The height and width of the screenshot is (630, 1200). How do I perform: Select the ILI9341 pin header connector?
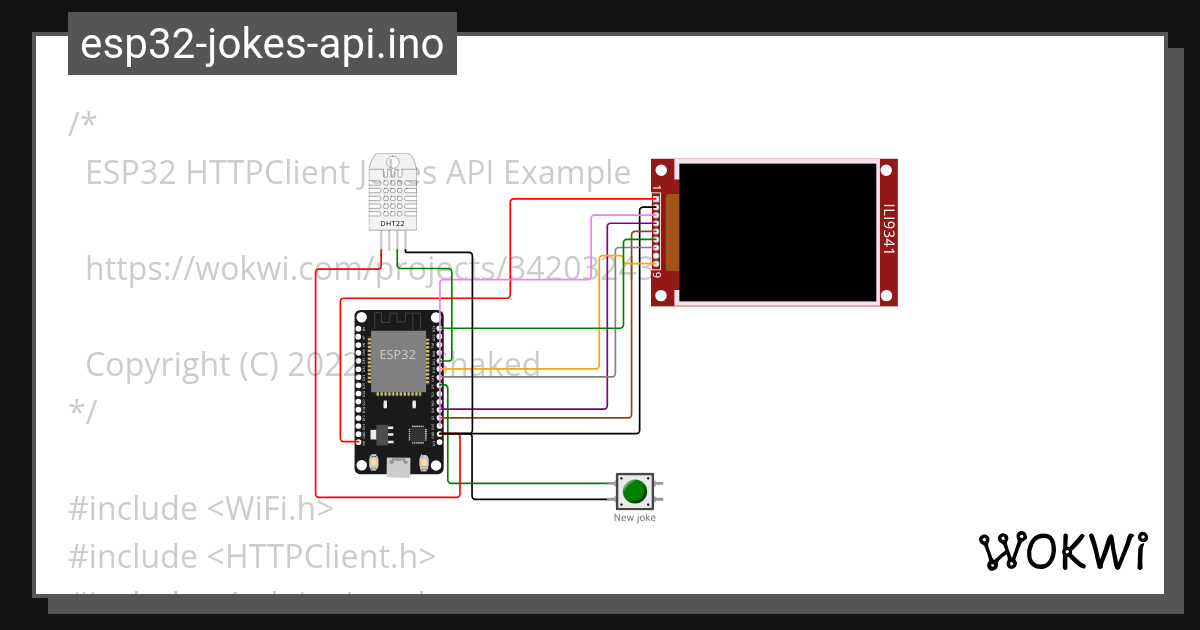coord(657,233)
